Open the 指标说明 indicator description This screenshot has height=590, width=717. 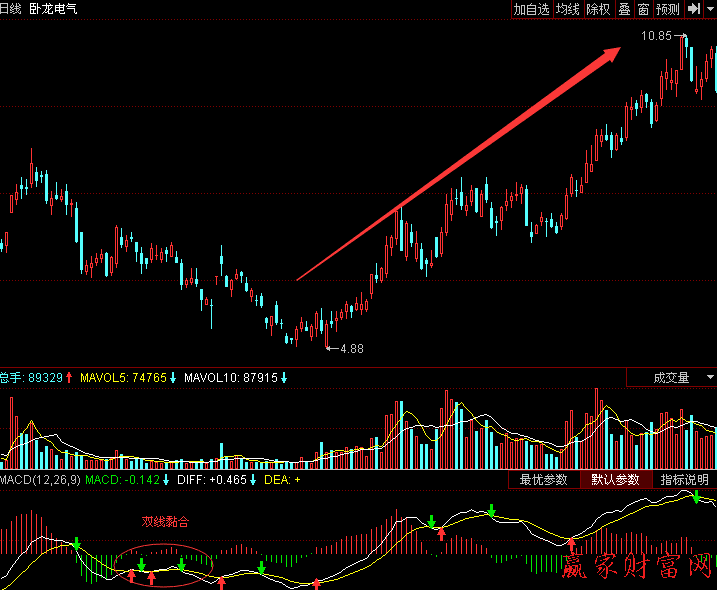click(684, 480)
